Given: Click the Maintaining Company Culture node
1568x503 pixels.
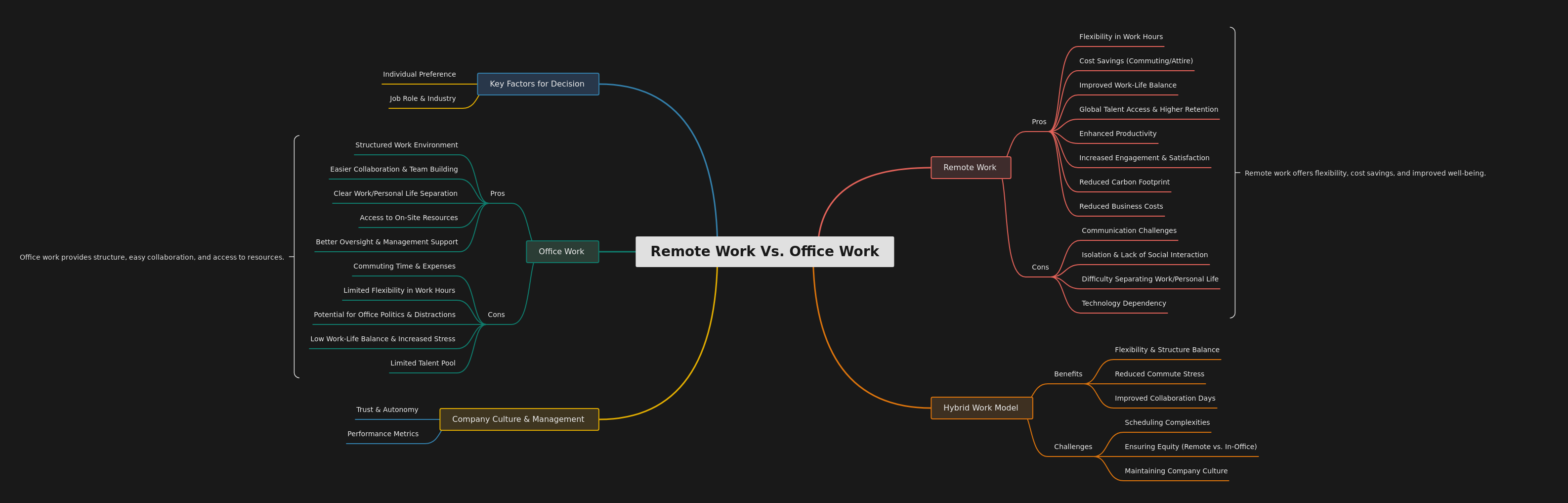Looking at the screenshot, I should point(1176,470).
